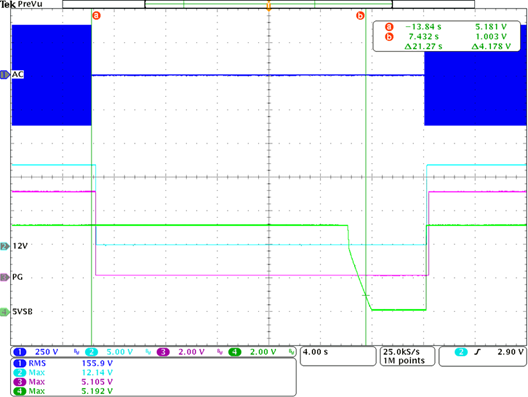Click channel 2 badge showing 5.00 V
The width and height of the screenshot is (528, 397).
tap(109, 352)
